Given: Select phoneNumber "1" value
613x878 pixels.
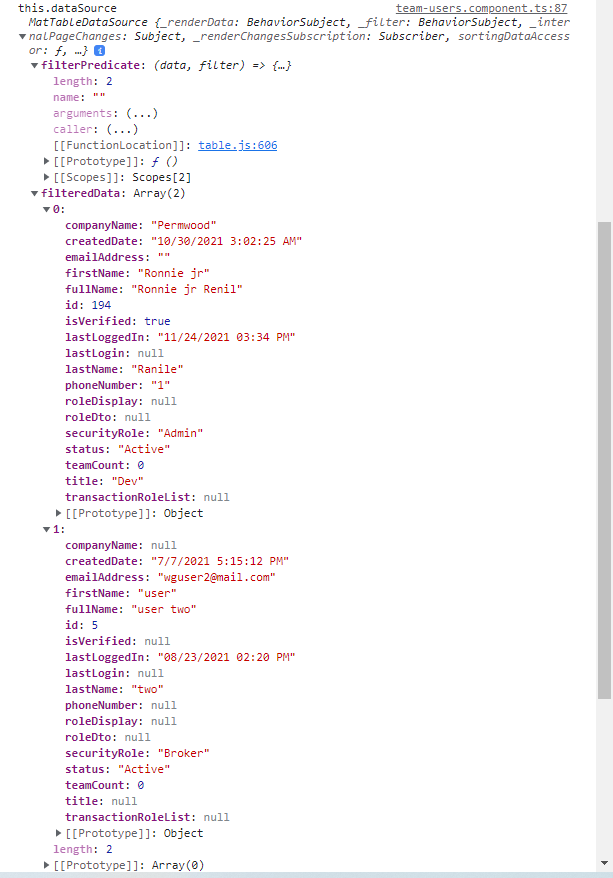Looking at the screenshot, I should pyautogui.click(x=161, y=385).
